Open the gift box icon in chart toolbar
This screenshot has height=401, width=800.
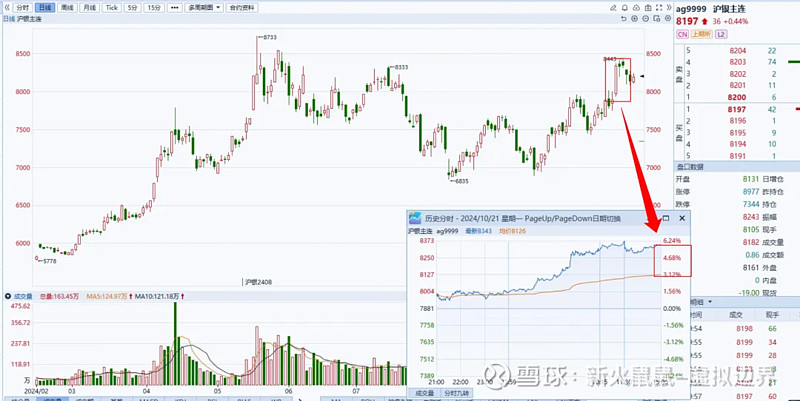pos(647,8)
